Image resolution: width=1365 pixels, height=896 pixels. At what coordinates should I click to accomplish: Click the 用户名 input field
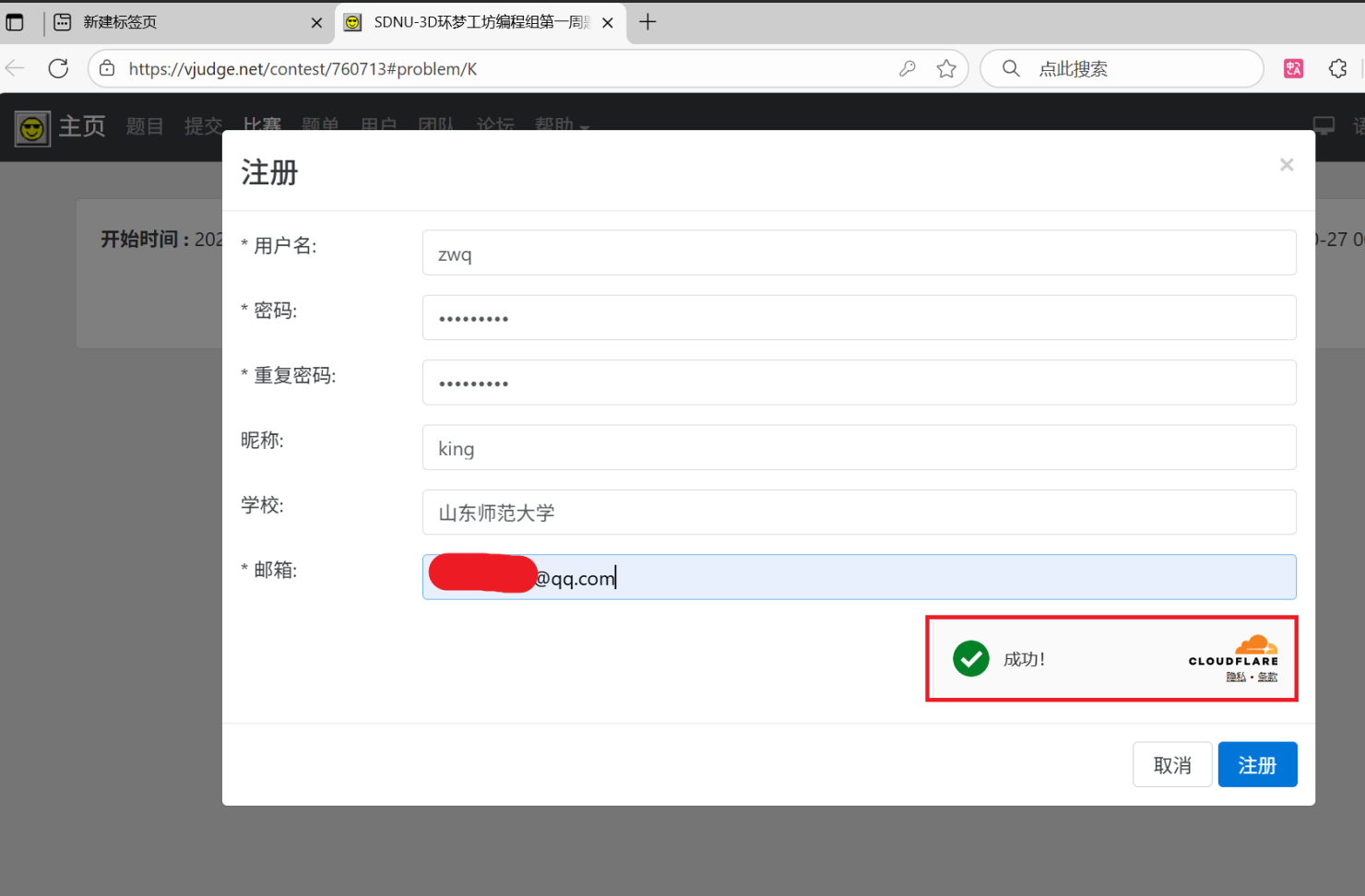(x=859, y=253)
